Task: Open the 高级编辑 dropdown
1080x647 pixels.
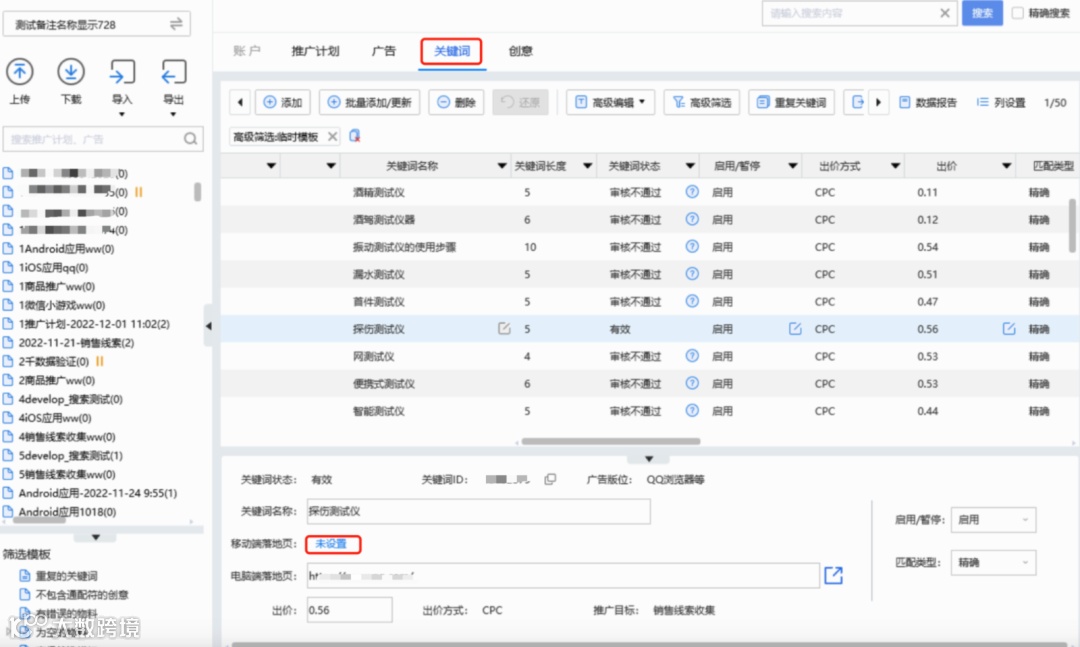Action: click(x=610, y=102)
